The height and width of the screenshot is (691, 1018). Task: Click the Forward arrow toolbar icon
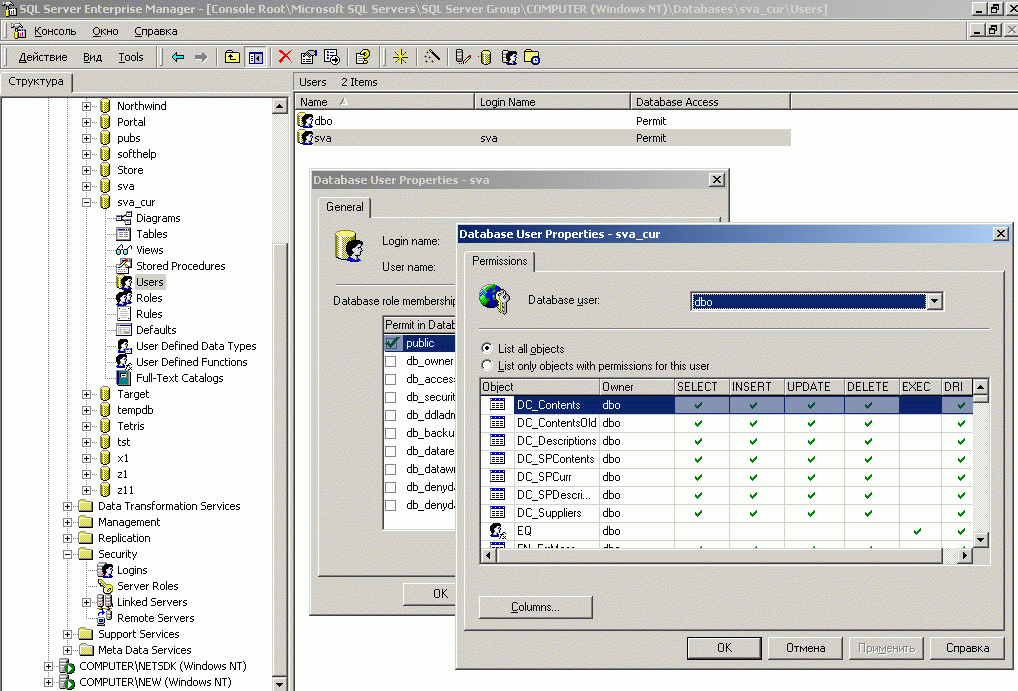[x=201, y=57]
